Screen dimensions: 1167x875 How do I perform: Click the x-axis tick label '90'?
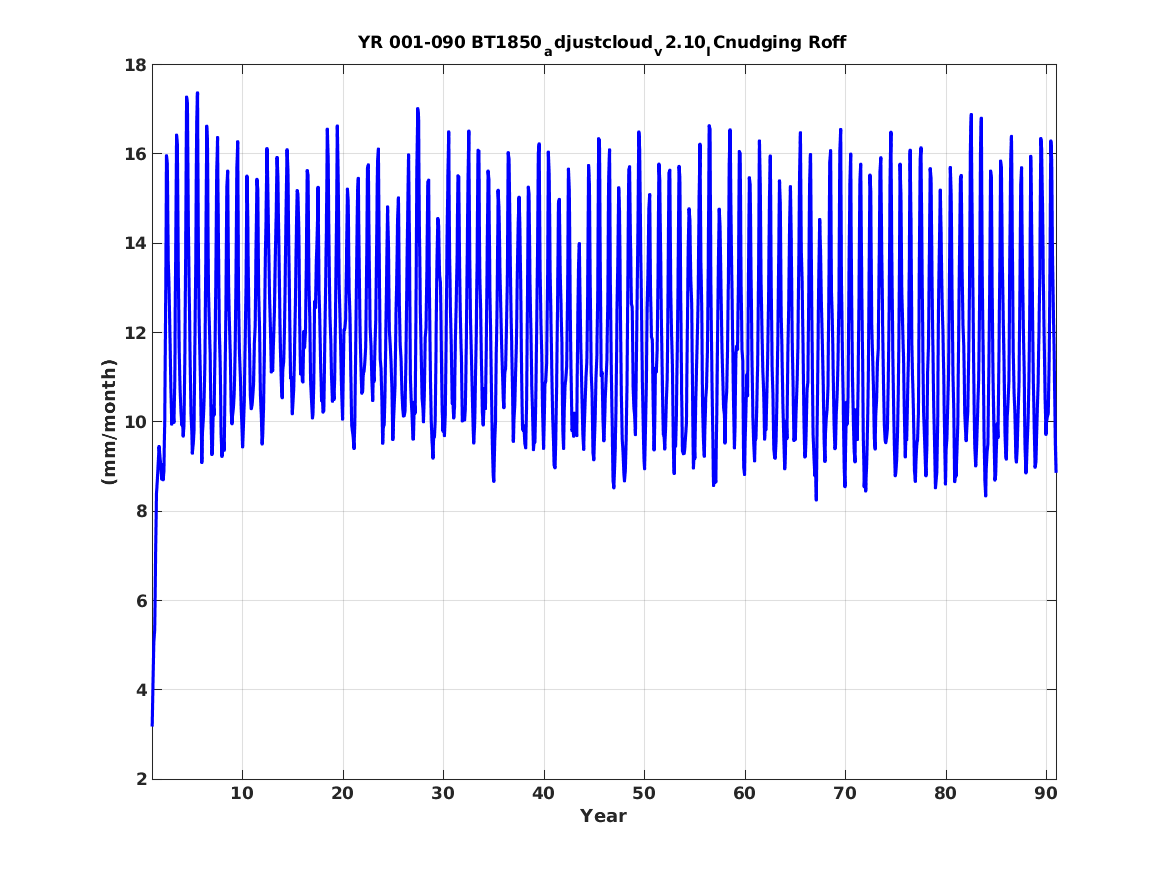pos(1046,794)
